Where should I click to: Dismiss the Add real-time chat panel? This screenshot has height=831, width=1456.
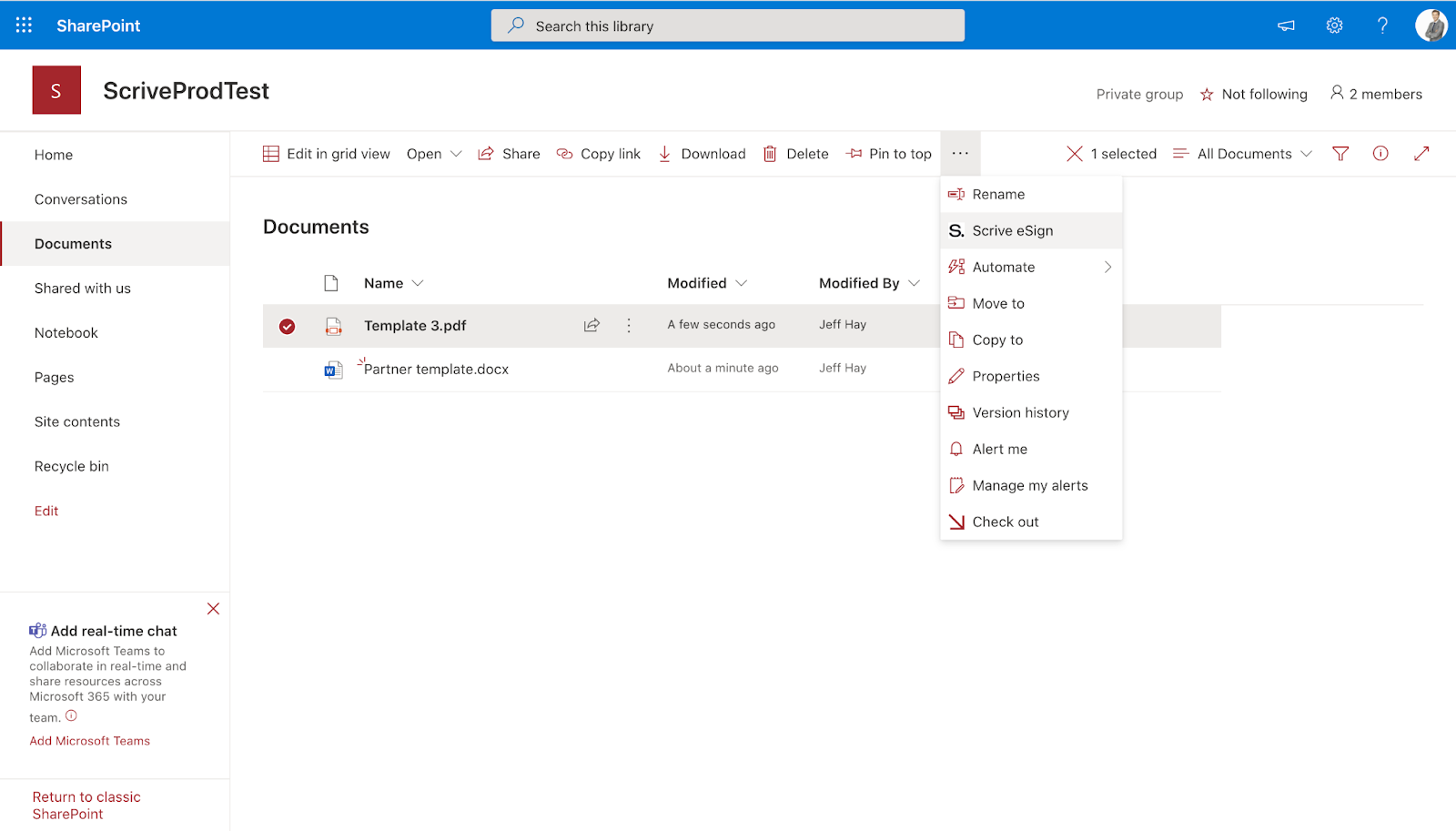click(x=213, y=609)
